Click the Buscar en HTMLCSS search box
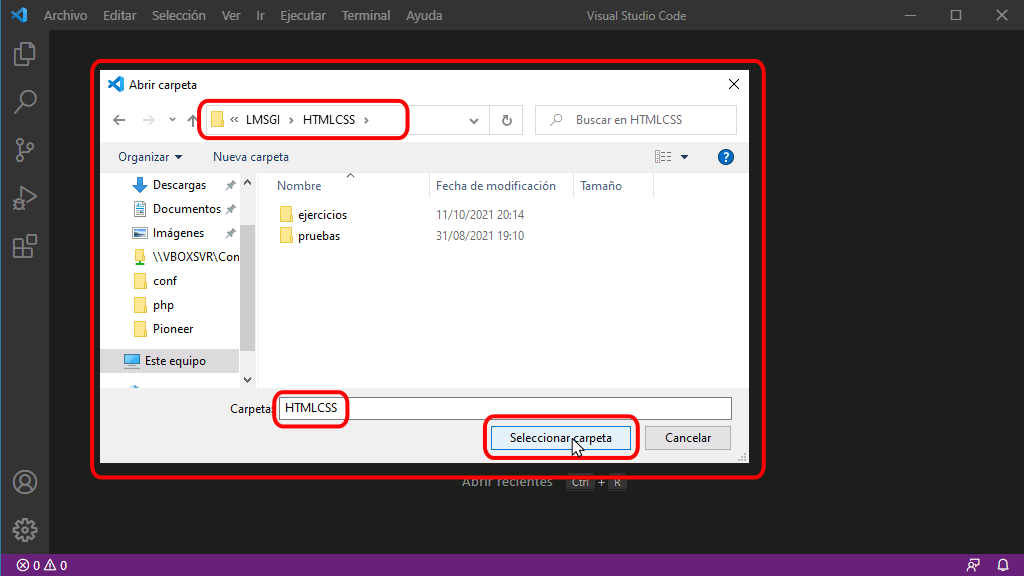Screen dimensions: 1024x576 (635, 120)
